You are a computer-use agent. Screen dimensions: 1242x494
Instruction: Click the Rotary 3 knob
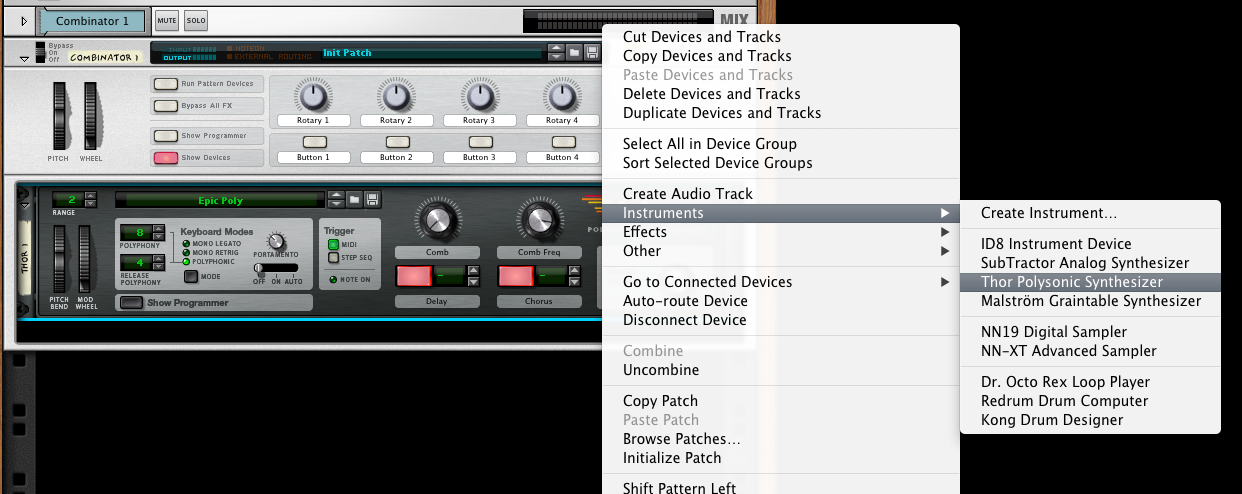tap(478, 96)
